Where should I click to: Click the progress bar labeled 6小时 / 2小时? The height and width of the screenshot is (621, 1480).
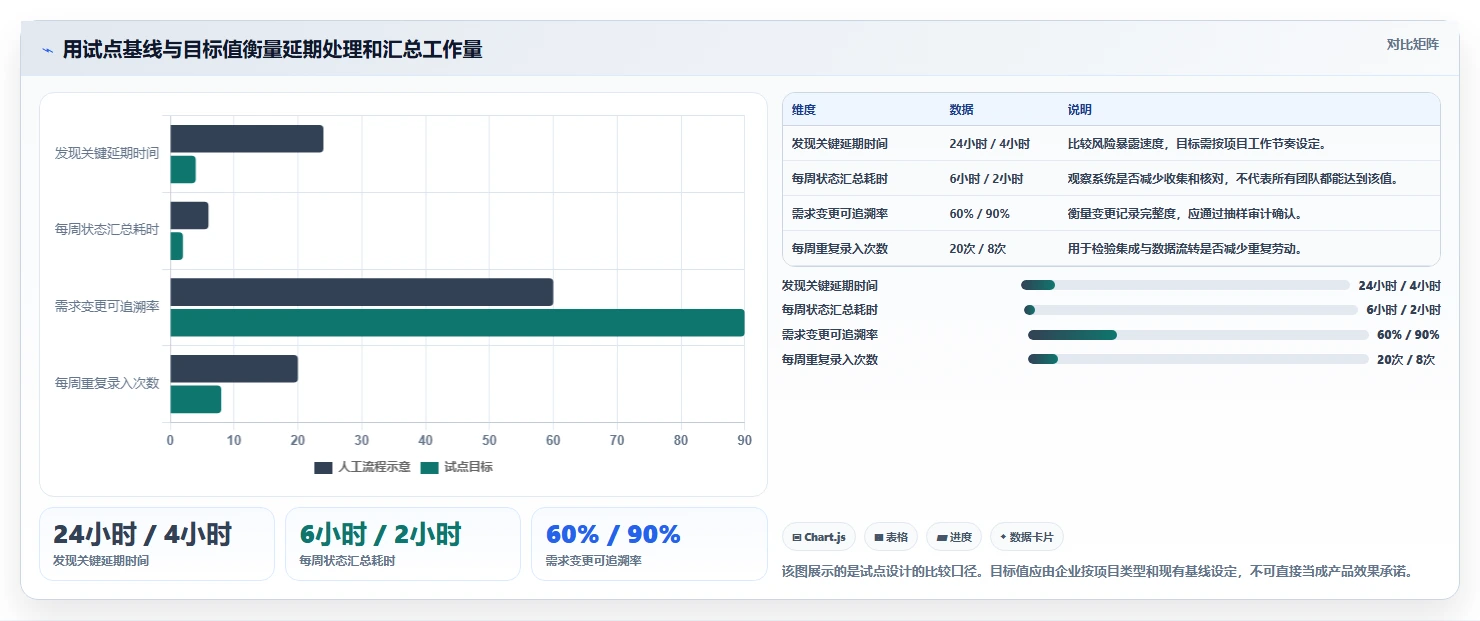(x=1191, y=310)
